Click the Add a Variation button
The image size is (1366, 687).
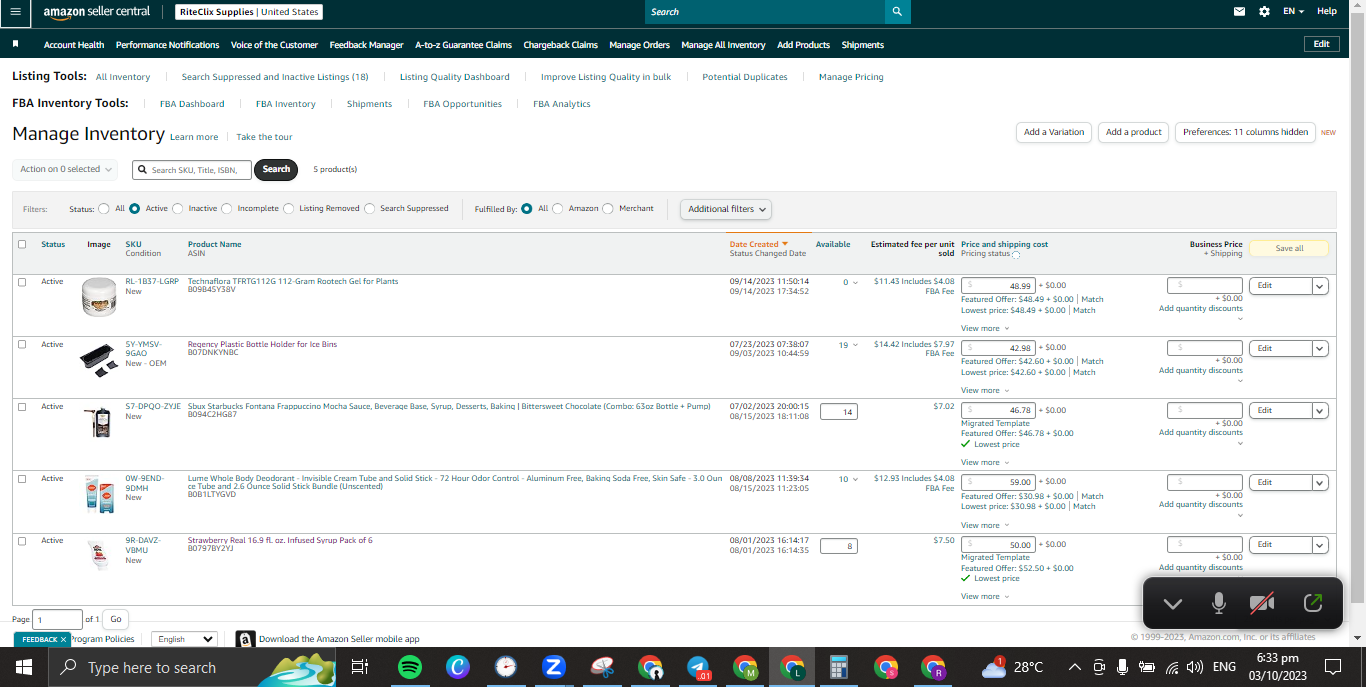[1053, 132]
